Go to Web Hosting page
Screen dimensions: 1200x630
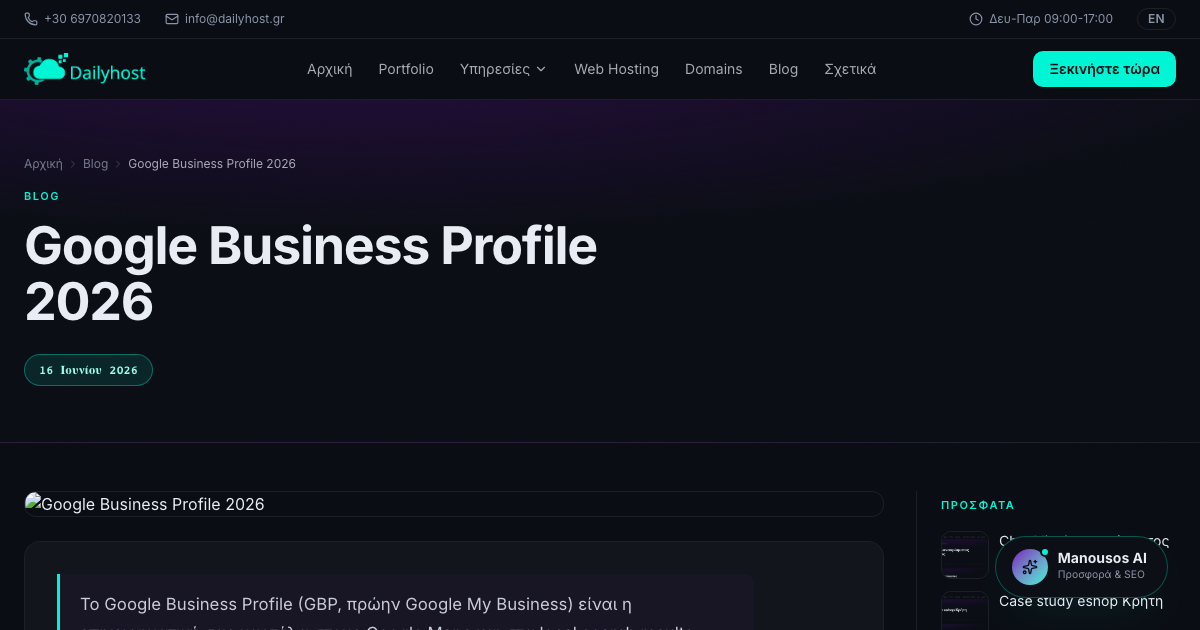616,69
